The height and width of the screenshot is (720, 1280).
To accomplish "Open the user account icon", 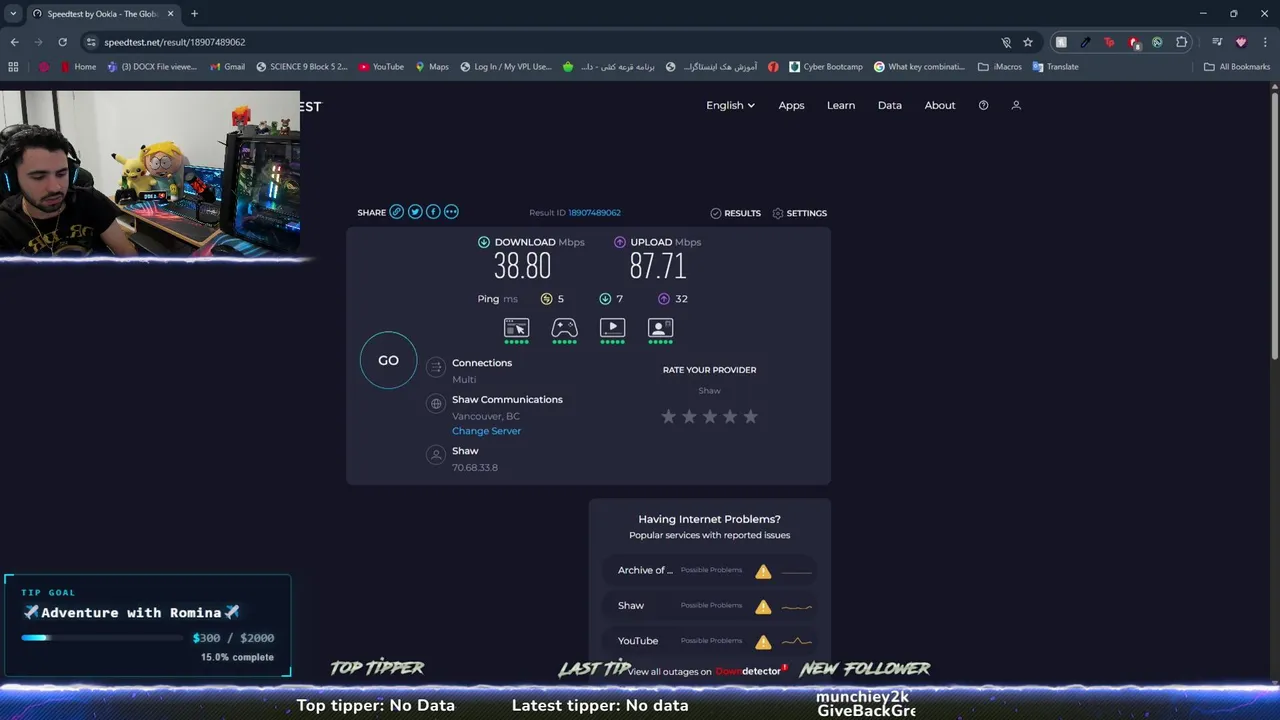I will 1016,105.
